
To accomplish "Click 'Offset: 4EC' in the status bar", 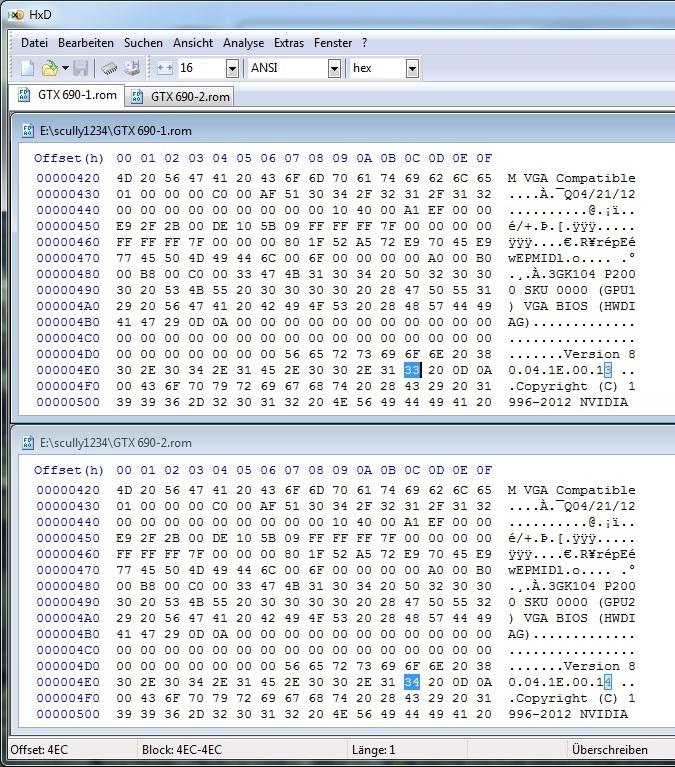I will [39, 750].
